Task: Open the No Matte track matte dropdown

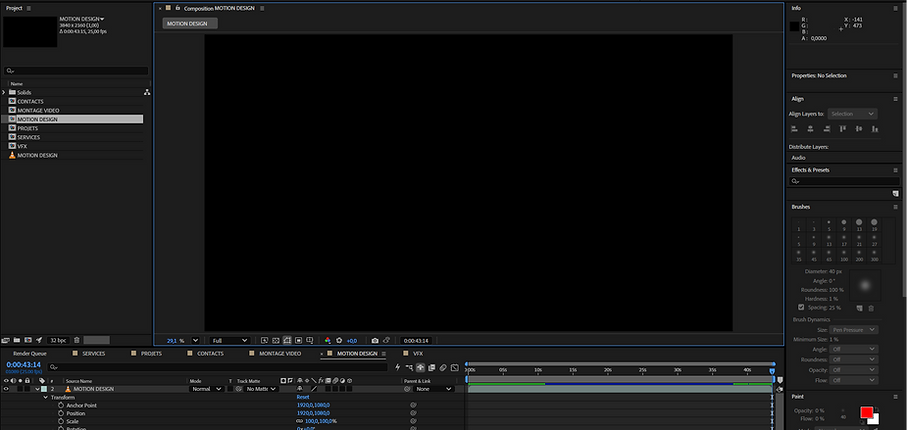Action: (261, 389)
